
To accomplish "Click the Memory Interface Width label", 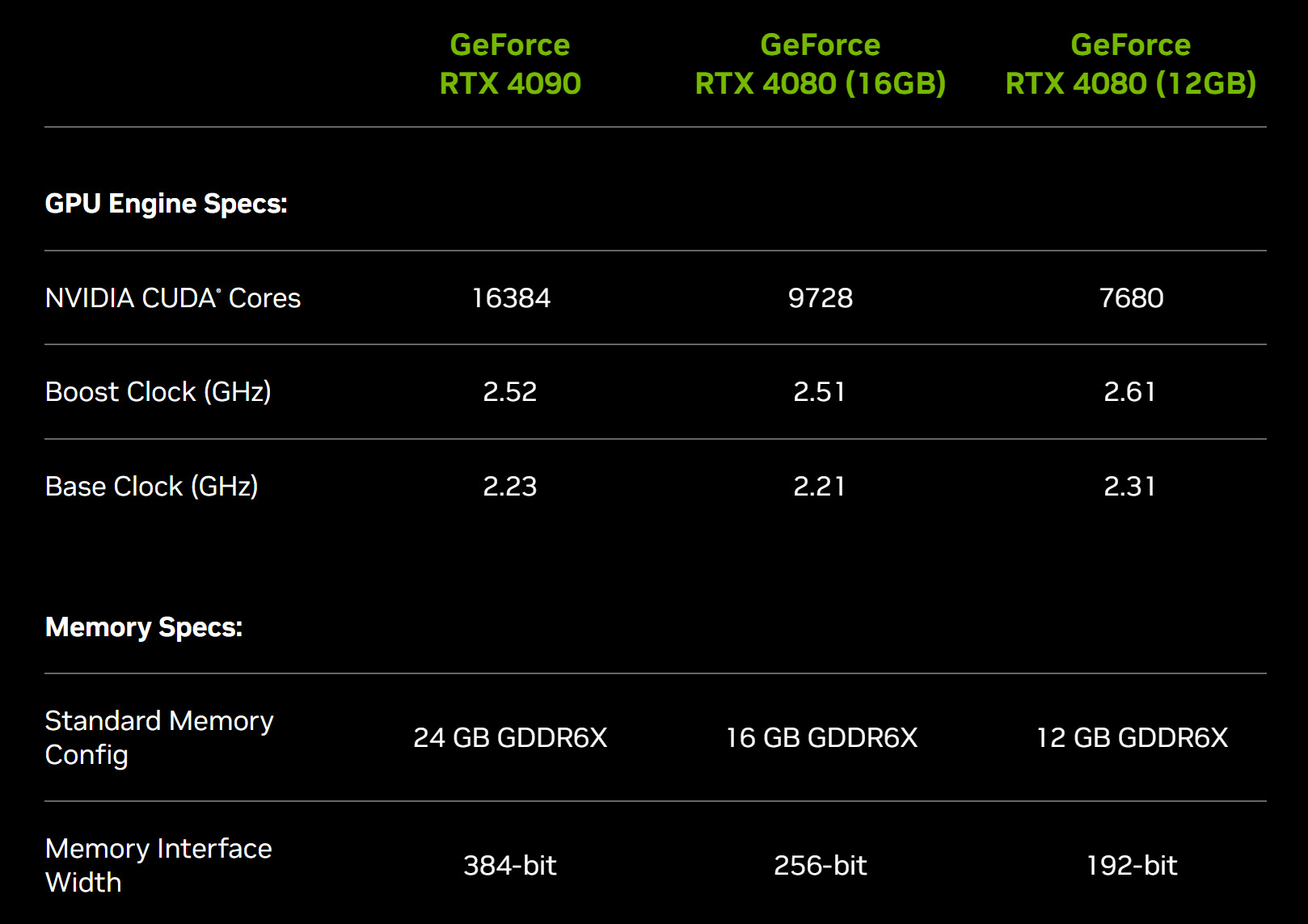I will [158, 865].
